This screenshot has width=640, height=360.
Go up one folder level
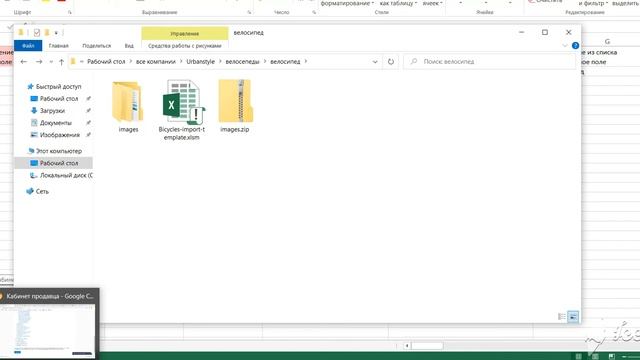pos(61,62)
